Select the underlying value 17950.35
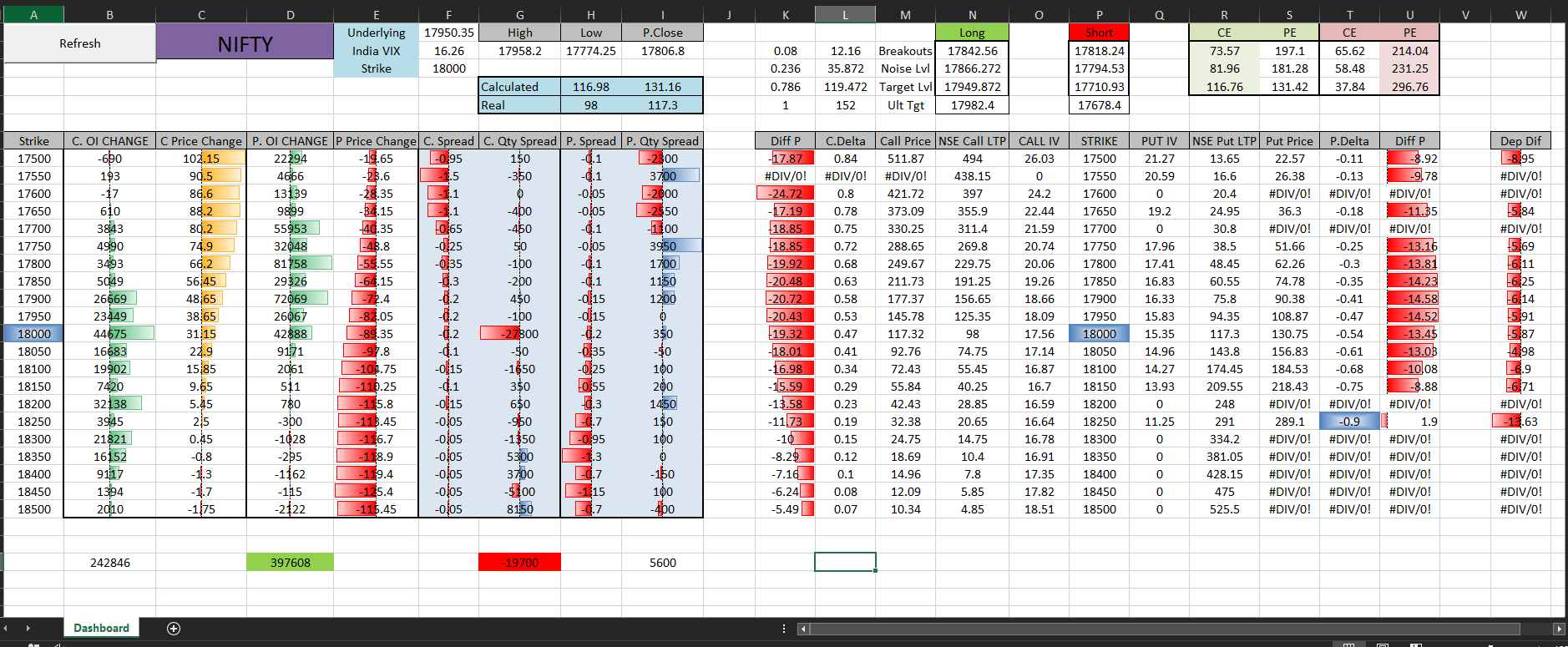Image resolution: width=1568 pixels, height=647 pixels. [448, 33]
